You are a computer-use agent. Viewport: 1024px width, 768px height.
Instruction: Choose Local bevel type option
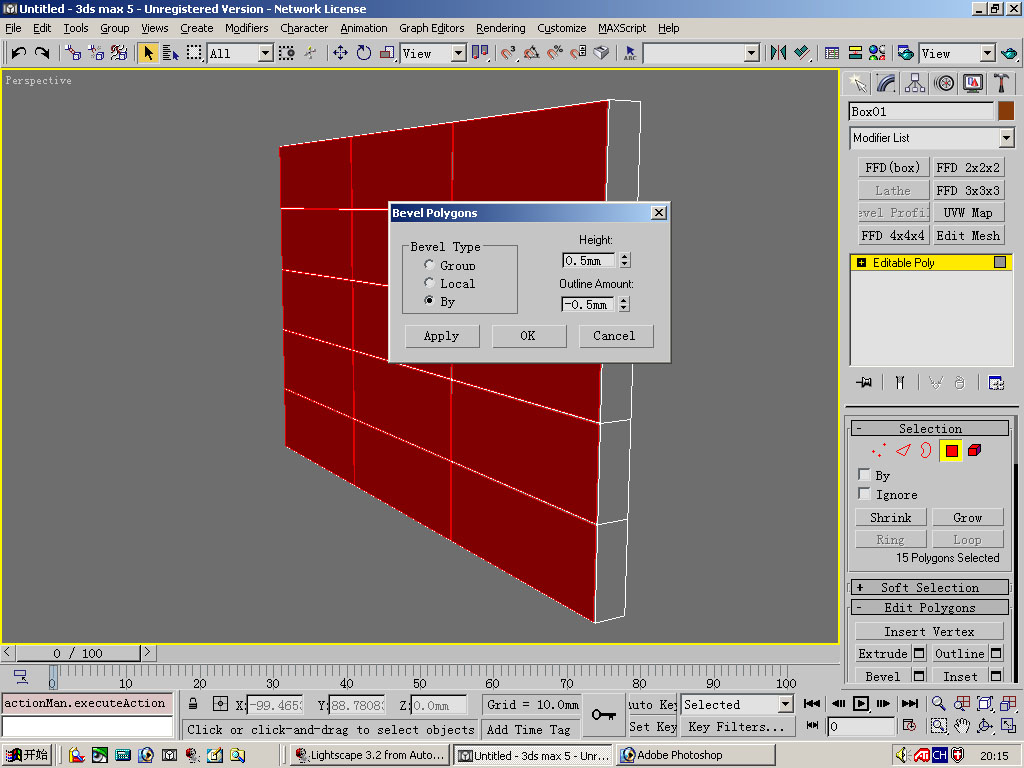click(429, 283)
